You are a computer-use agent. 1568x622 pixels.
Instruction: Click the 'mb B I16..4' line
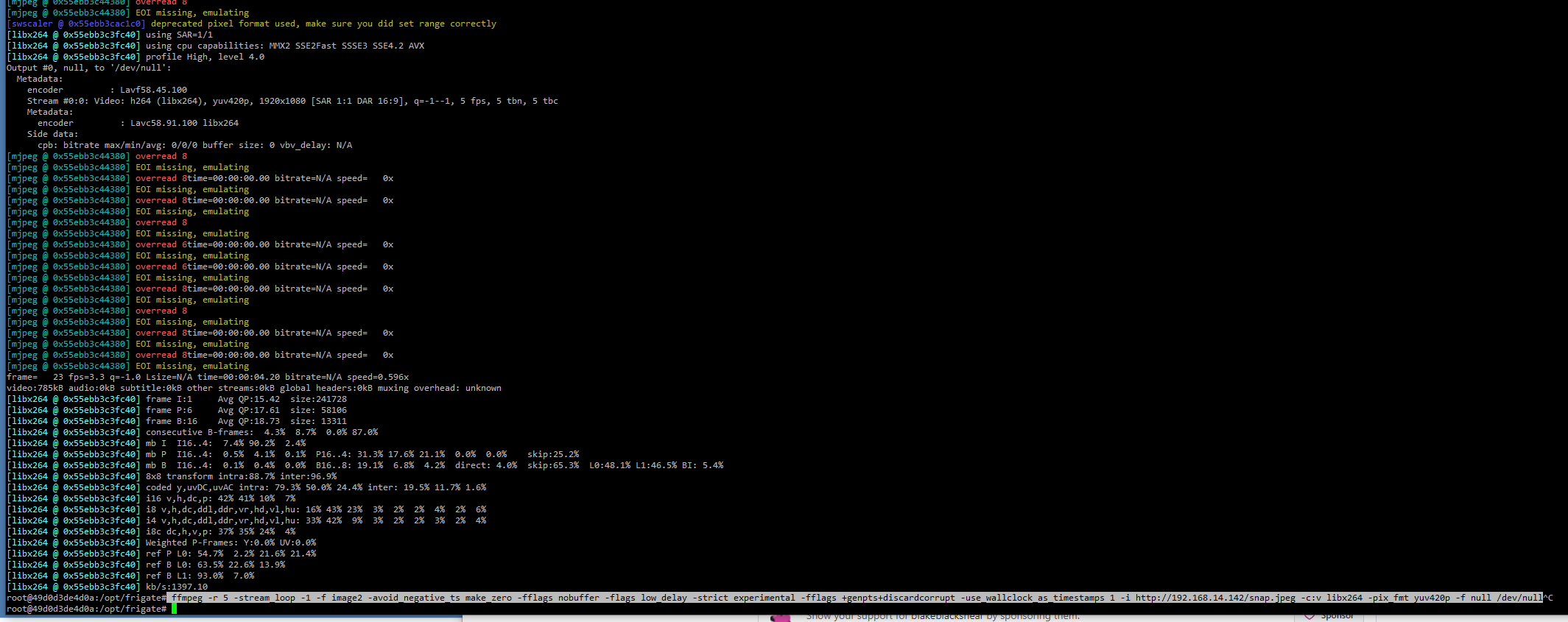coord(365,465)
